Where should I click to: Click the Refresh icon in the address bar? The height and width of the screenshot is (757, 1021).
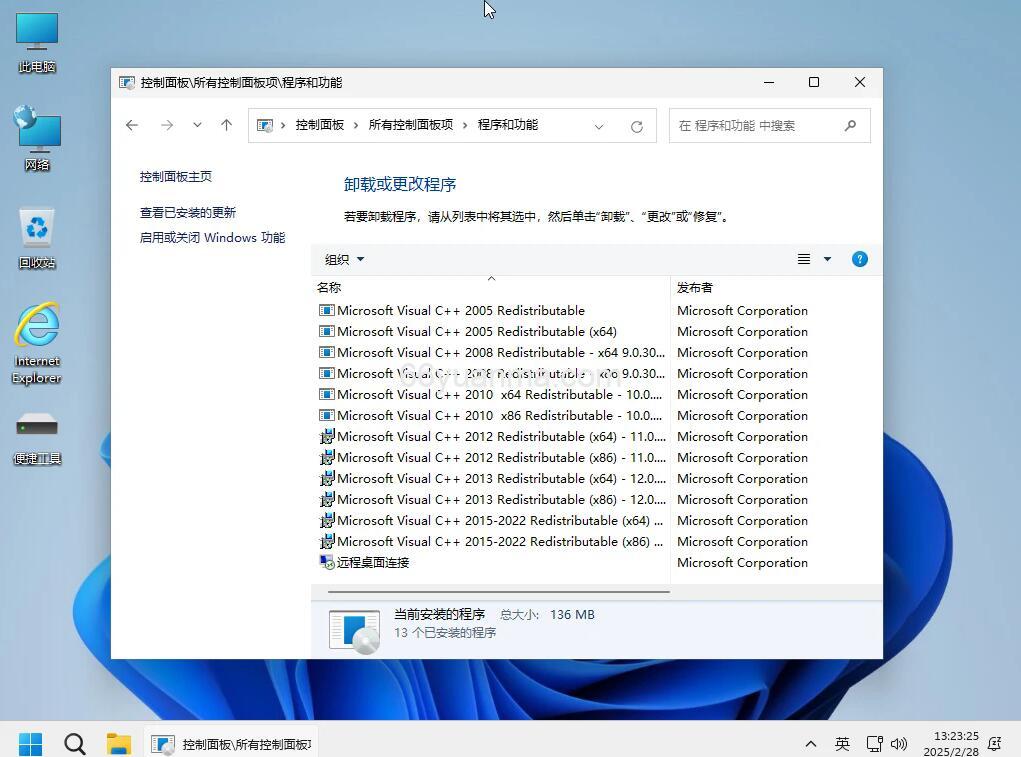click(637, 125)
